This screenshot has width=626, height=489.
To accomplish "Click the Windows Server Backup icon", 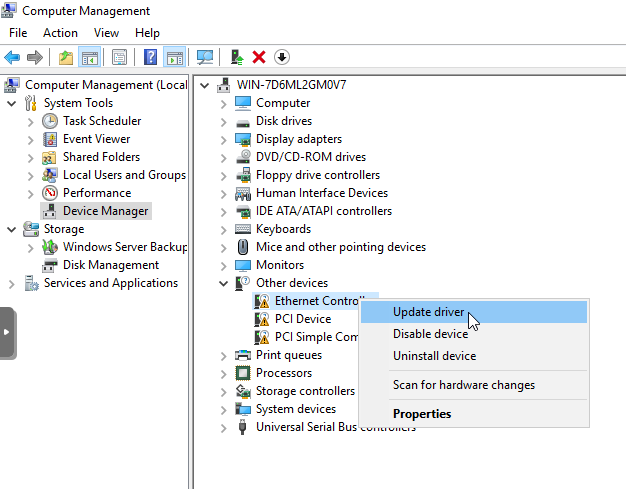I will (50, 247).
